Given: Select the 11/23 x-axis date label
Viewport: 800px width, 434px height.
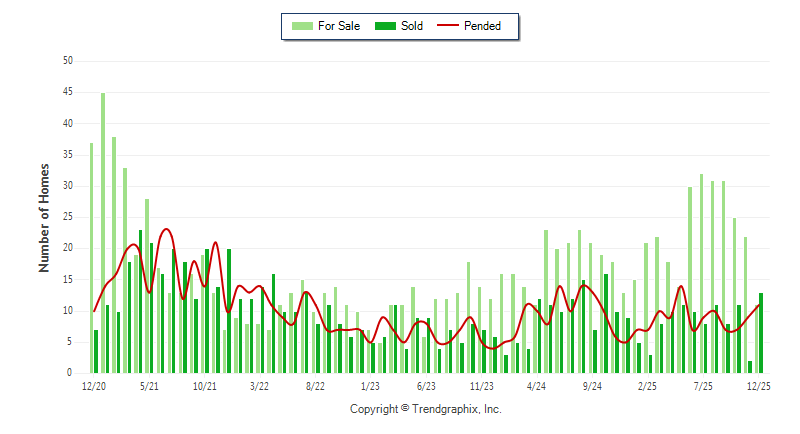Looking at the screenshot, I should click(x=481, y=386).
